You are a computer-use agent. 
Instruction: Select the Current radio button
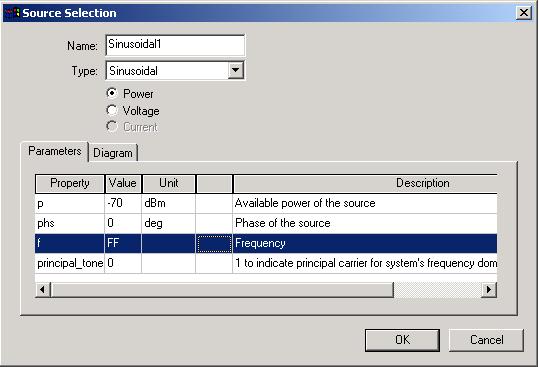click(112, 127)
